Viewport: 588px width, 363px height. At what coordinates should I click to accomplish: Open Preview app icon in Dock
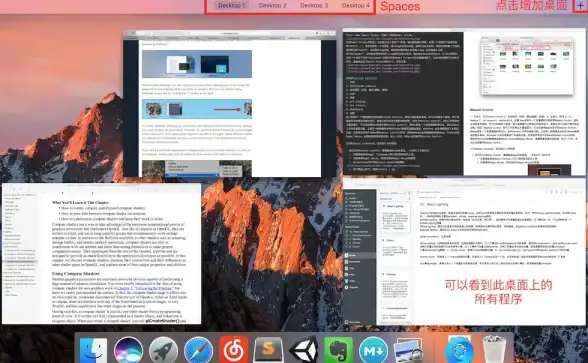click(x=408, y=350)
